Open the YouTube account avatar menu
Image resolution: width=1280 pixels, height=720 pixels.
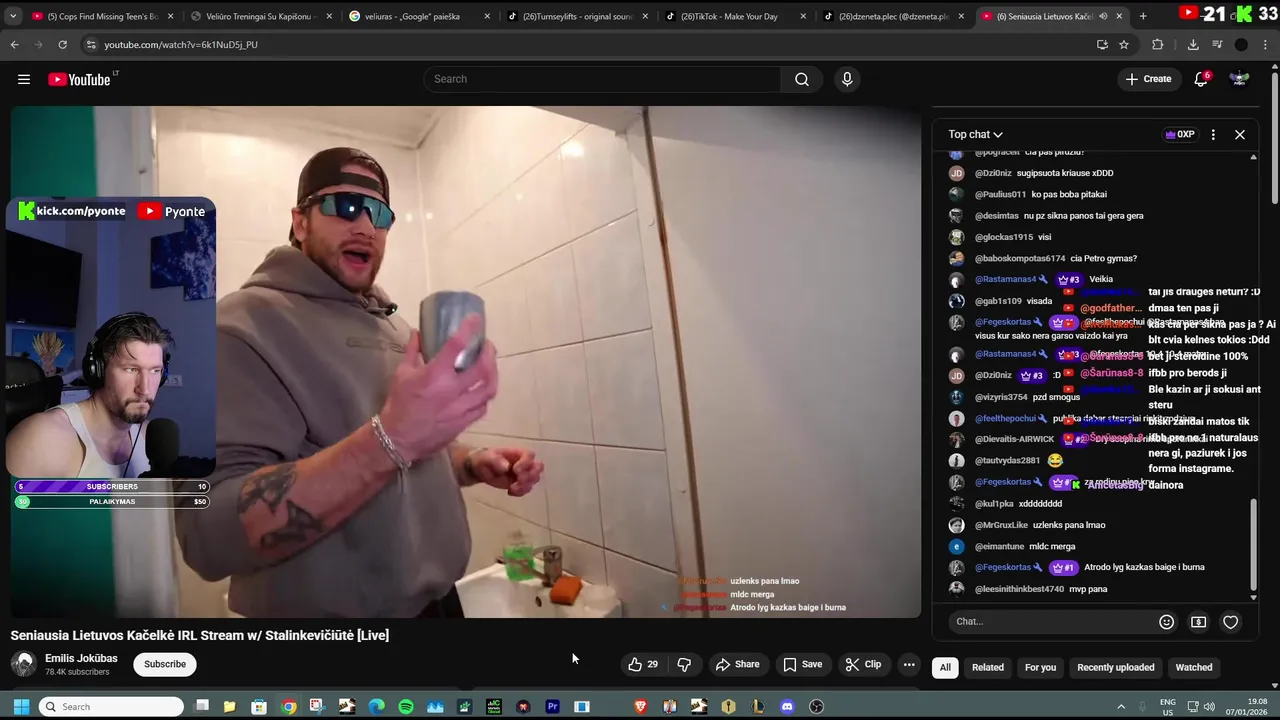(x=1239, y=79)
